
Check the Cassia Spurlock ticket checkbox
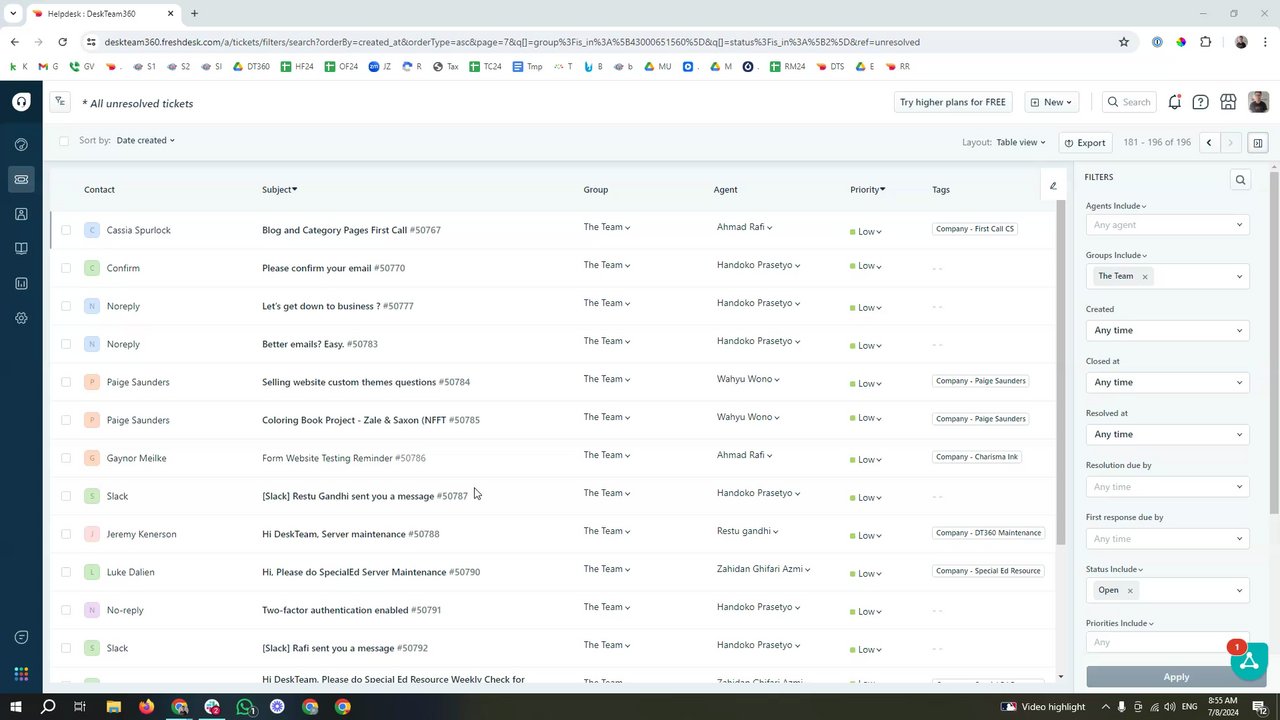[66, 230]
